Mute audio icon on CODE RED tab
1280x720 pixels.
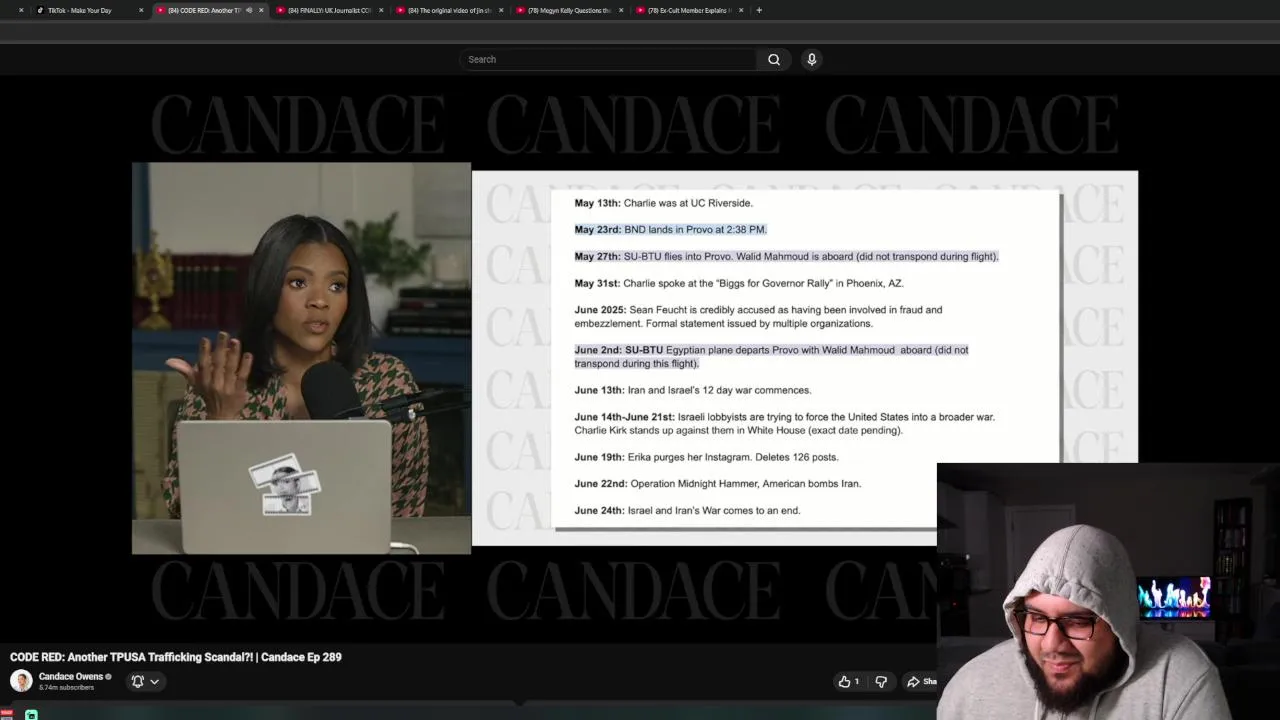click(x=249, y=10)
